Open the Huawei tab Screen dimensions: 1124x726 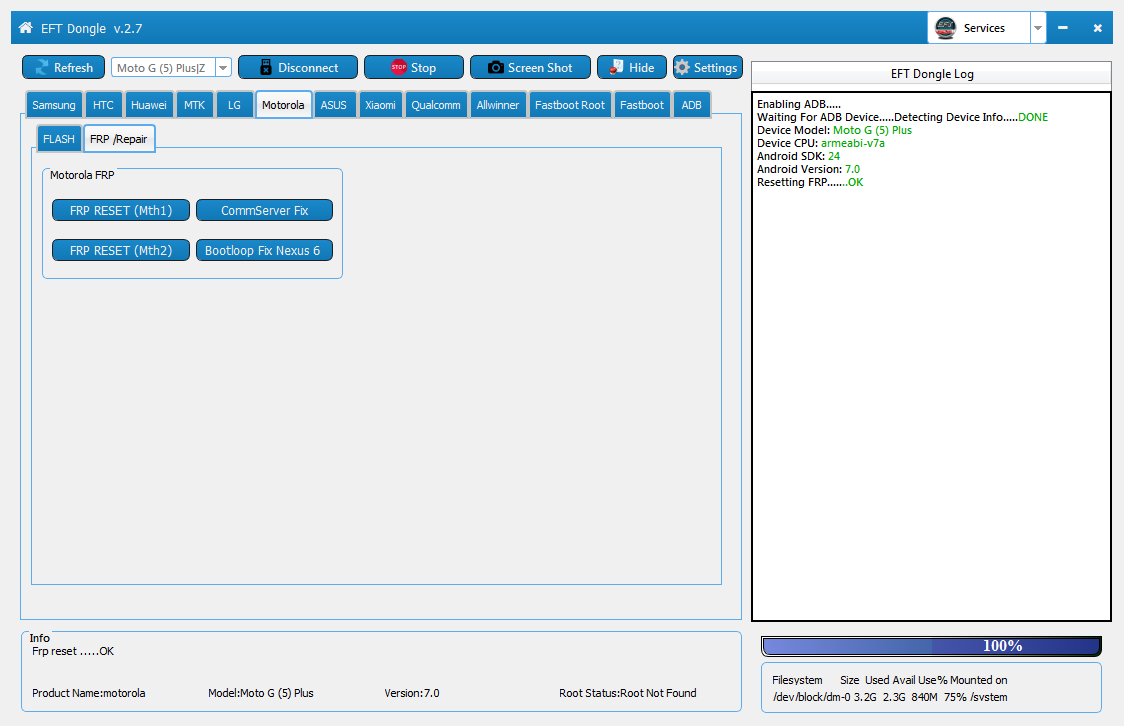pyautogui.click(x=148, y=105)
